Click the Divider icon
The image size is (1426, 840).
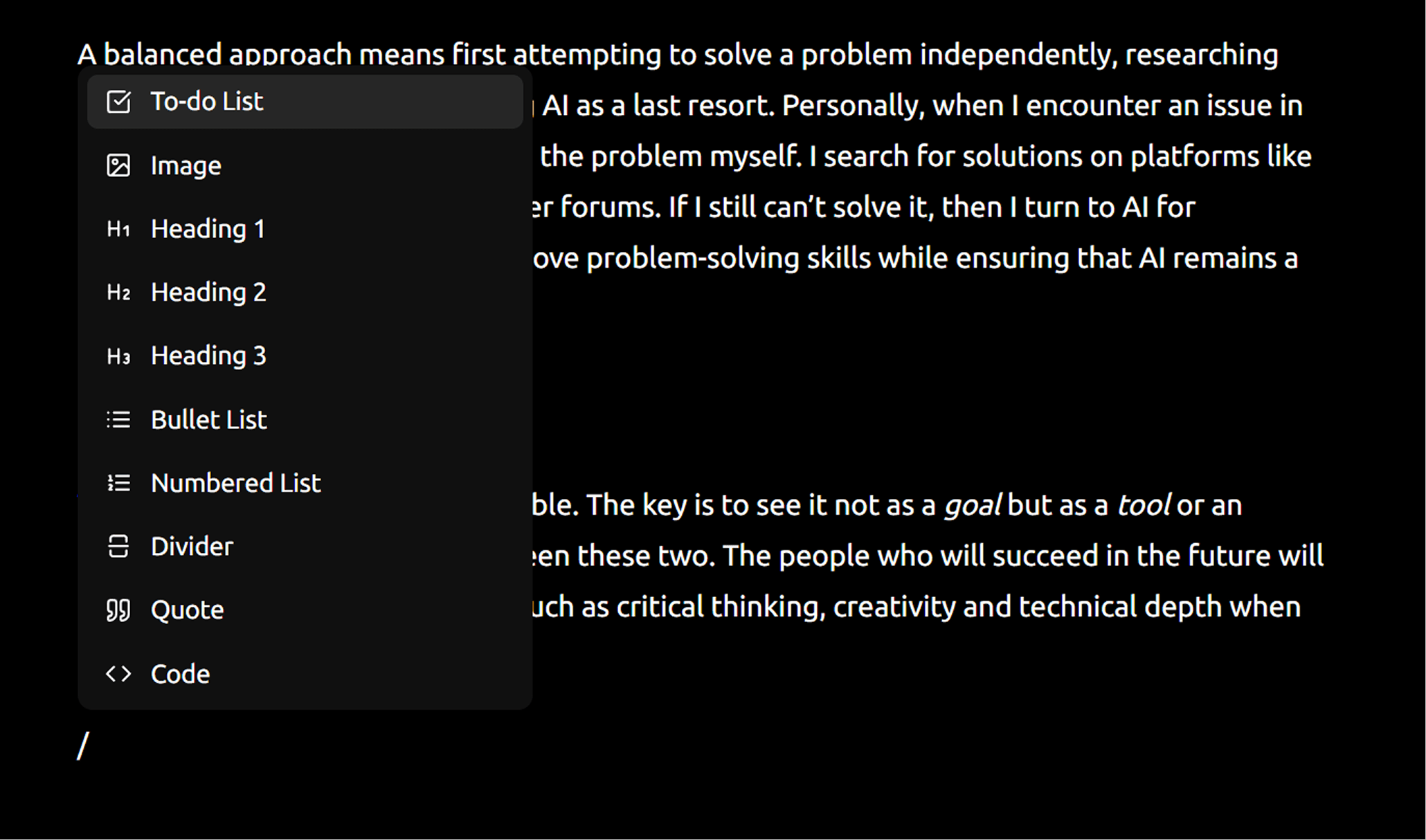tap(118, 547)
